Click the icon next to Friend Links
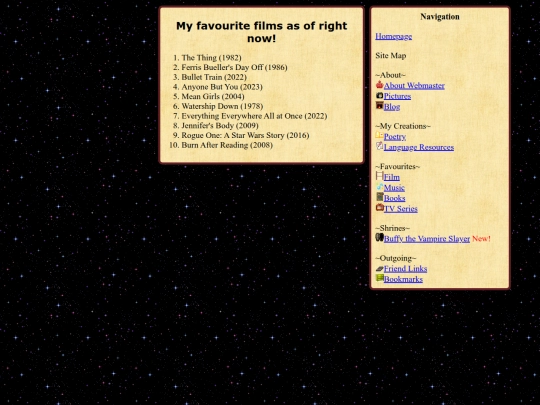Viewport: 540px width, 405px height. coord(380,268)
